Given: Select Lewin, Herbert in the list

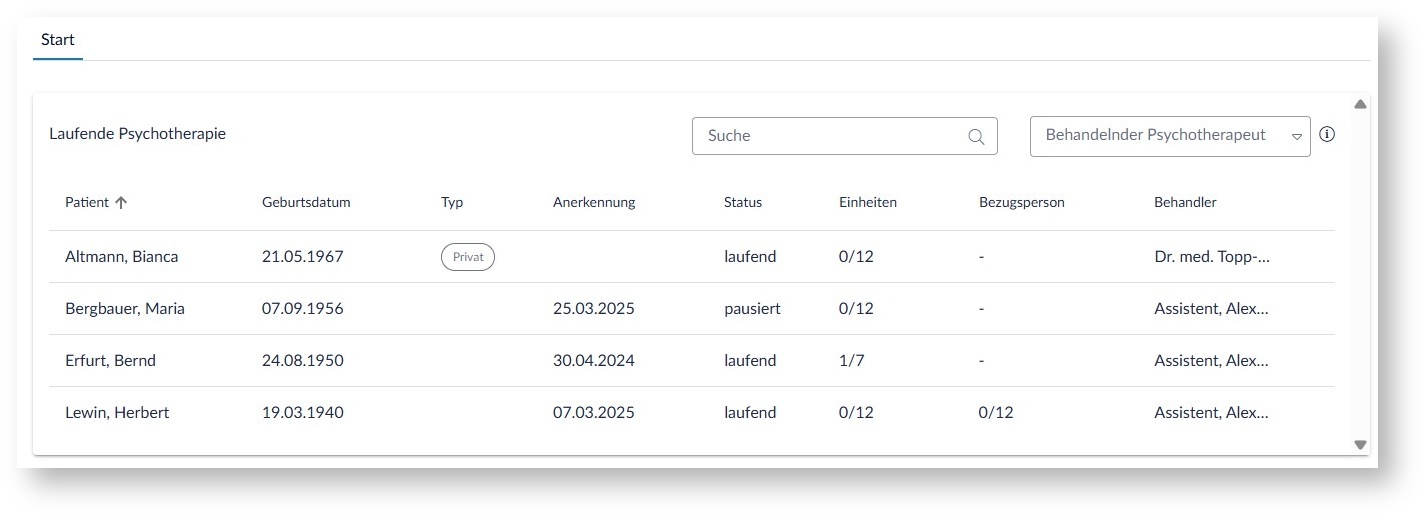Looking at the screenshot, I should click(x=117, y=413).
